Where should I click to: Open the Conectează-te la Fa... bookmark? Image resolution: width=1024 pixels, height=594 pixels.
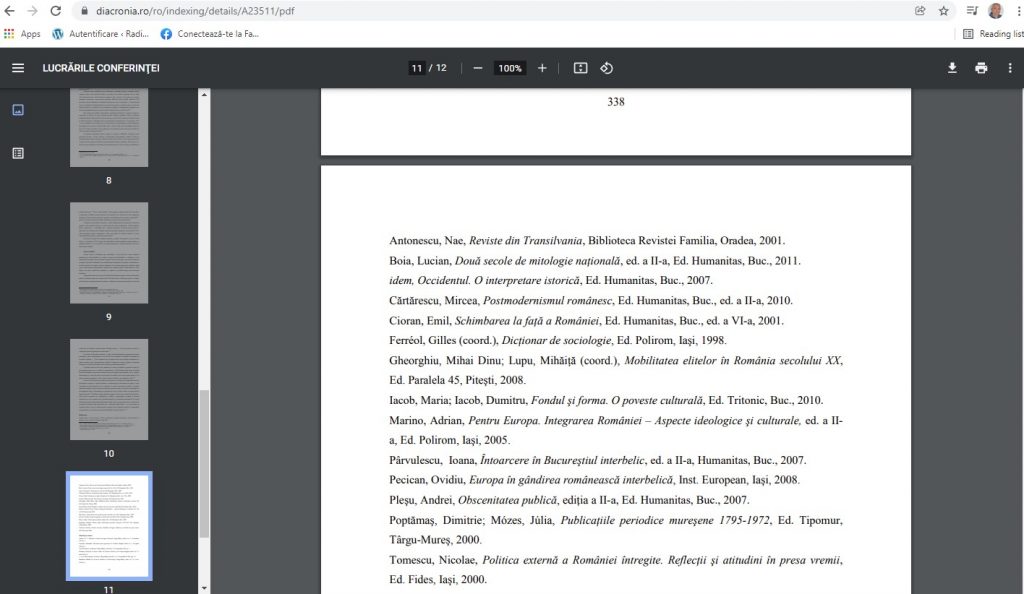pyautogui.click(x=210, y=34)
